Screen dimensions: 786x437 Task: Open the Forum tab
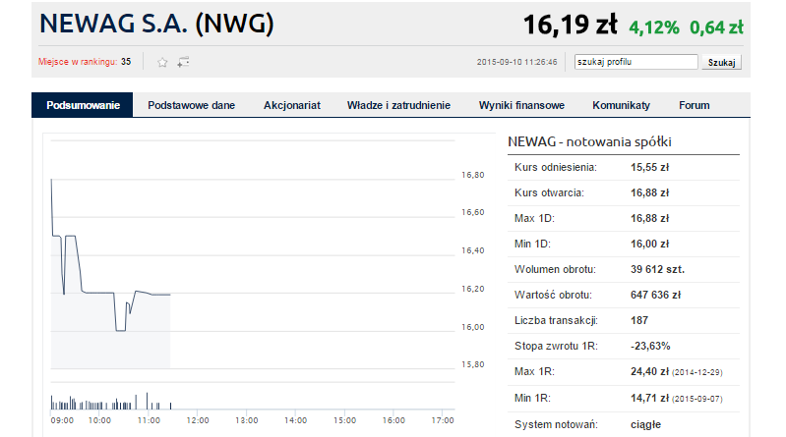tap(694, 105)
